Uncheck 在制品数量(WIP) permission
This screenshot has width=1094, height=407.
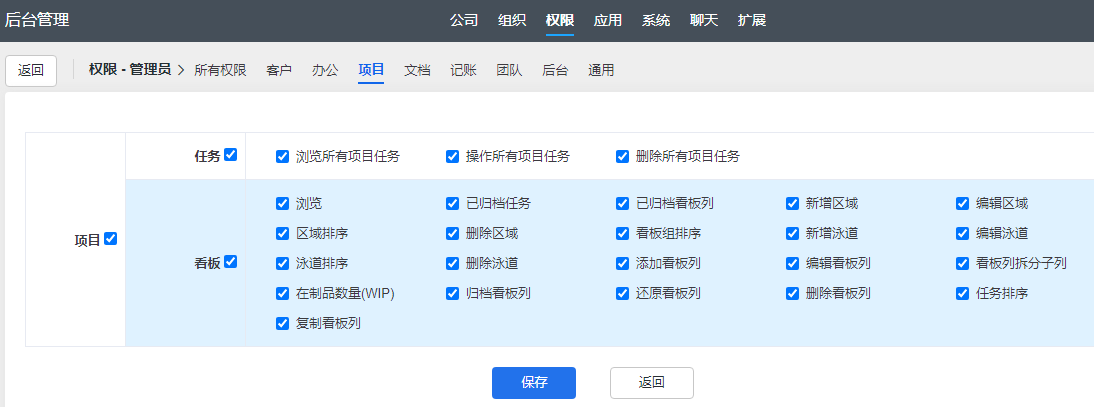(282, 293)
